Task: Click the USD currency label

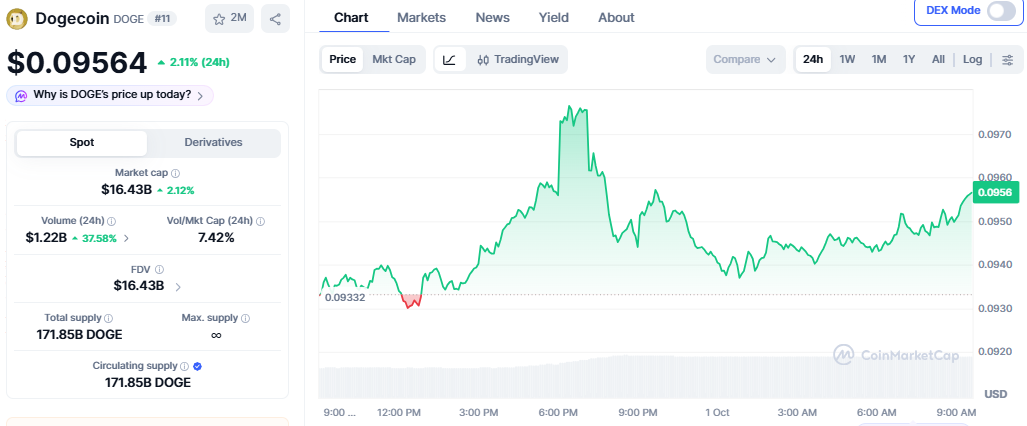Action: click(x=996, y=394)
